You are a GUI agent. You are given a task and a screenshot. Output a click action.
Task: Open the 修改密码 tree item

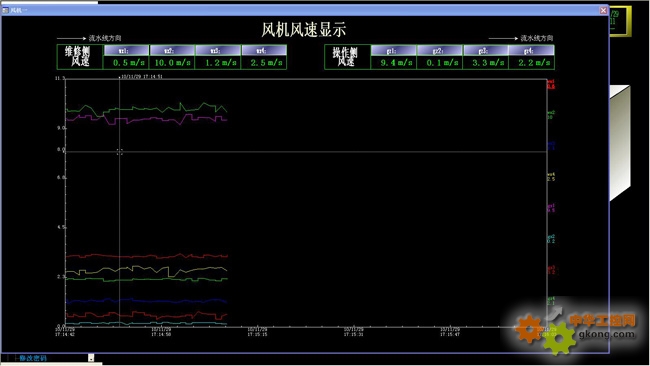click(x=33, y=358)
